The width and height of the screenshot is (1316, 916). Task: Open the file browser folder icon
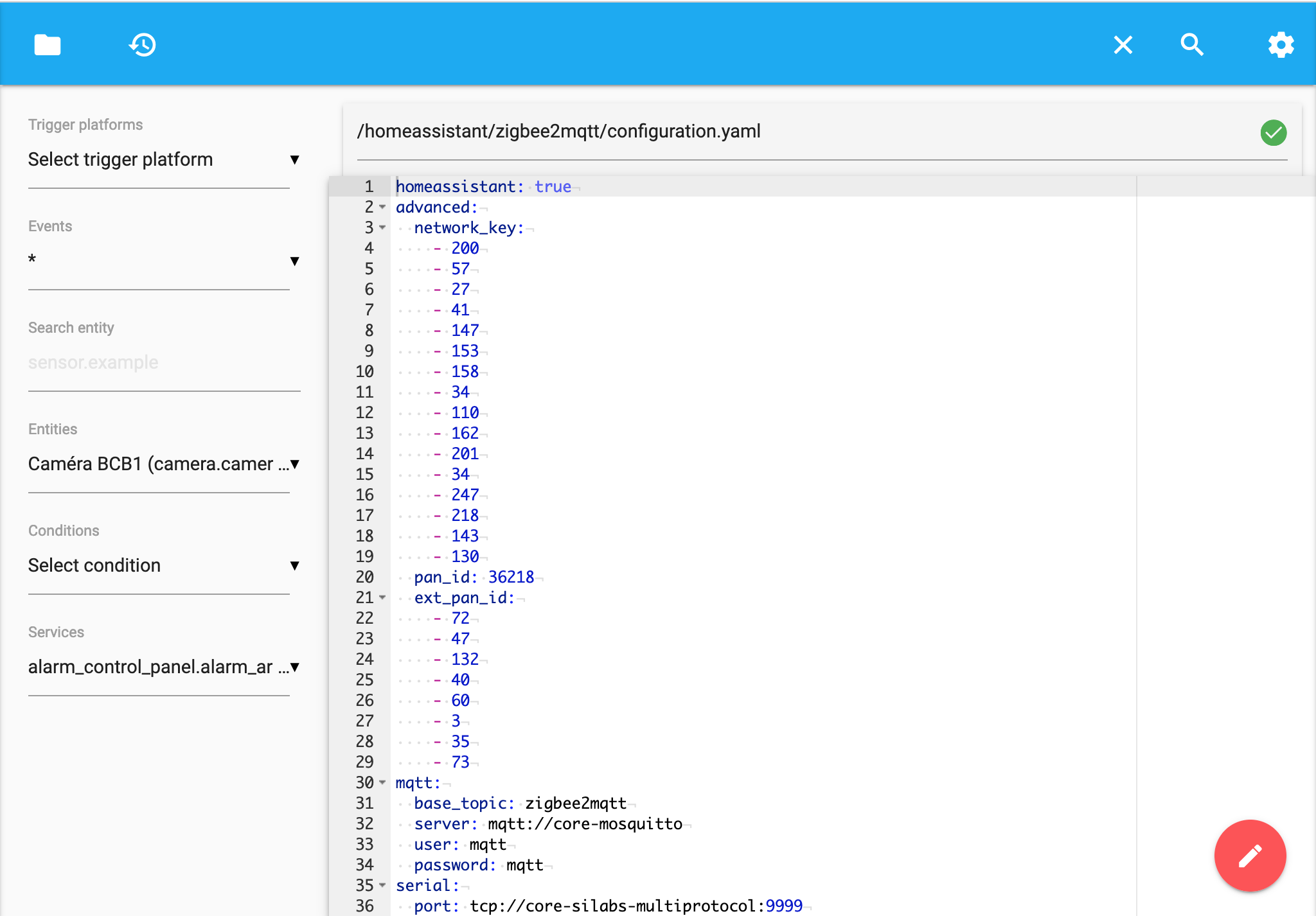[x=47, y=45]
